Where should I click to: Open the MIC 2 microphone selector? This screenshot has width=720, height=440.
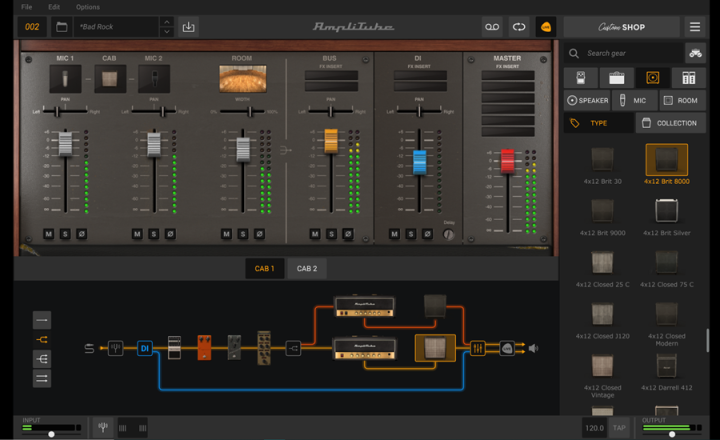tap(154, 79)
